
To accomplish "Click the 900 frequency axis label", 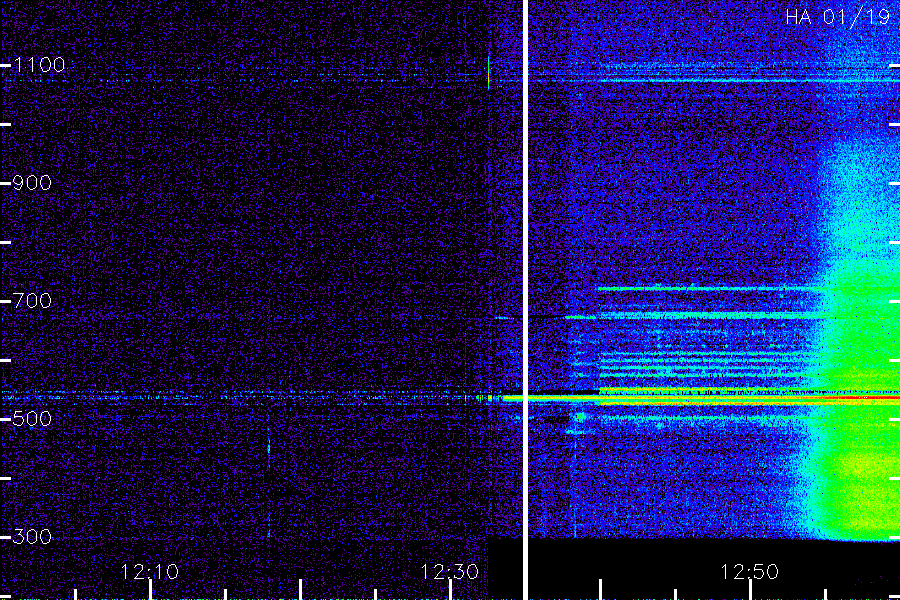I will point(32,183).
